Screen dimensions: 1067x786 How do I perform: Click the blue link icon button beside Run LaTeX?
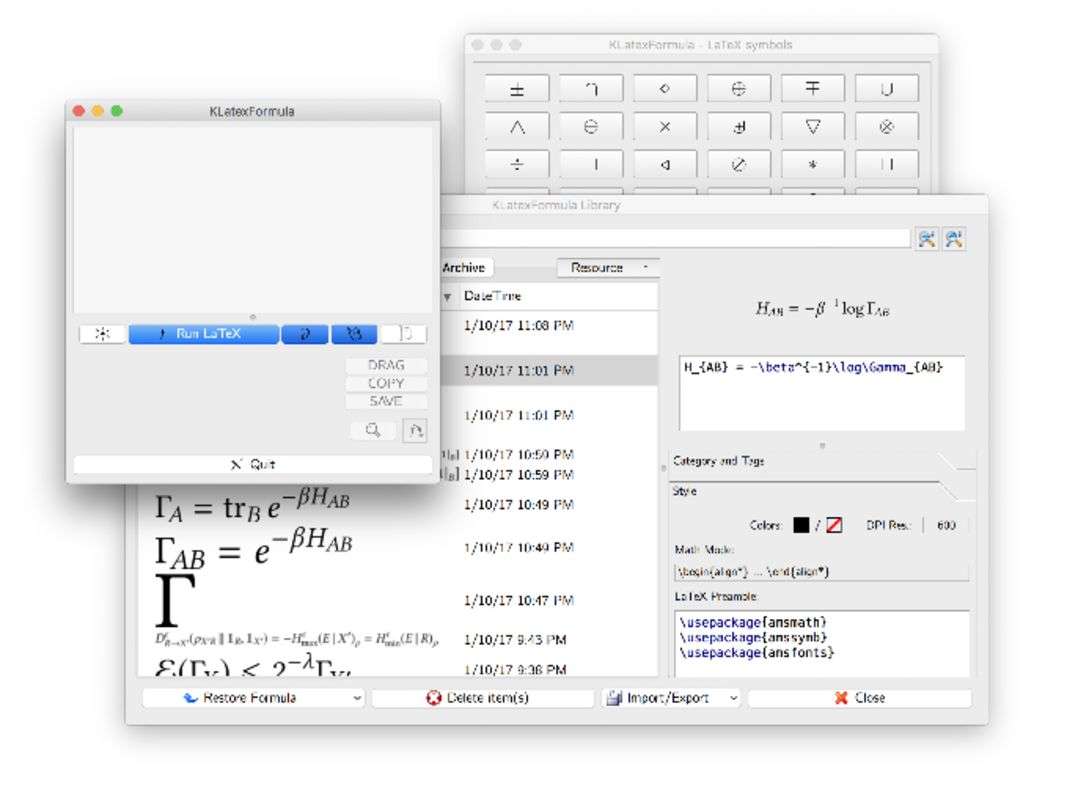pos(305,334)
